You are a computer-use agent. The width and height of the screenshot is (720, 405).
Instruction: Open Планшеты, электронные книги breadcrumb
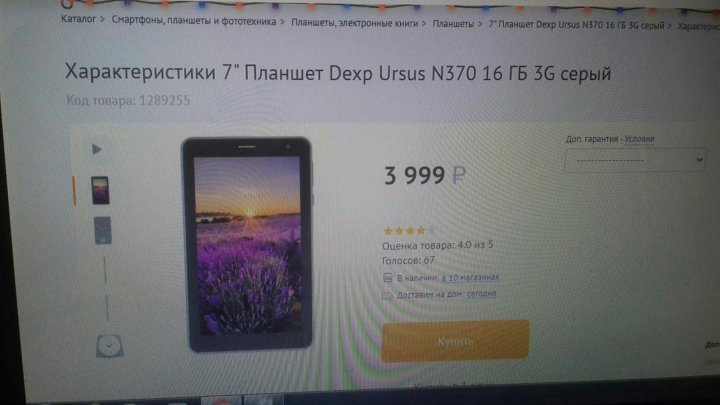click(x=354, y=23)
